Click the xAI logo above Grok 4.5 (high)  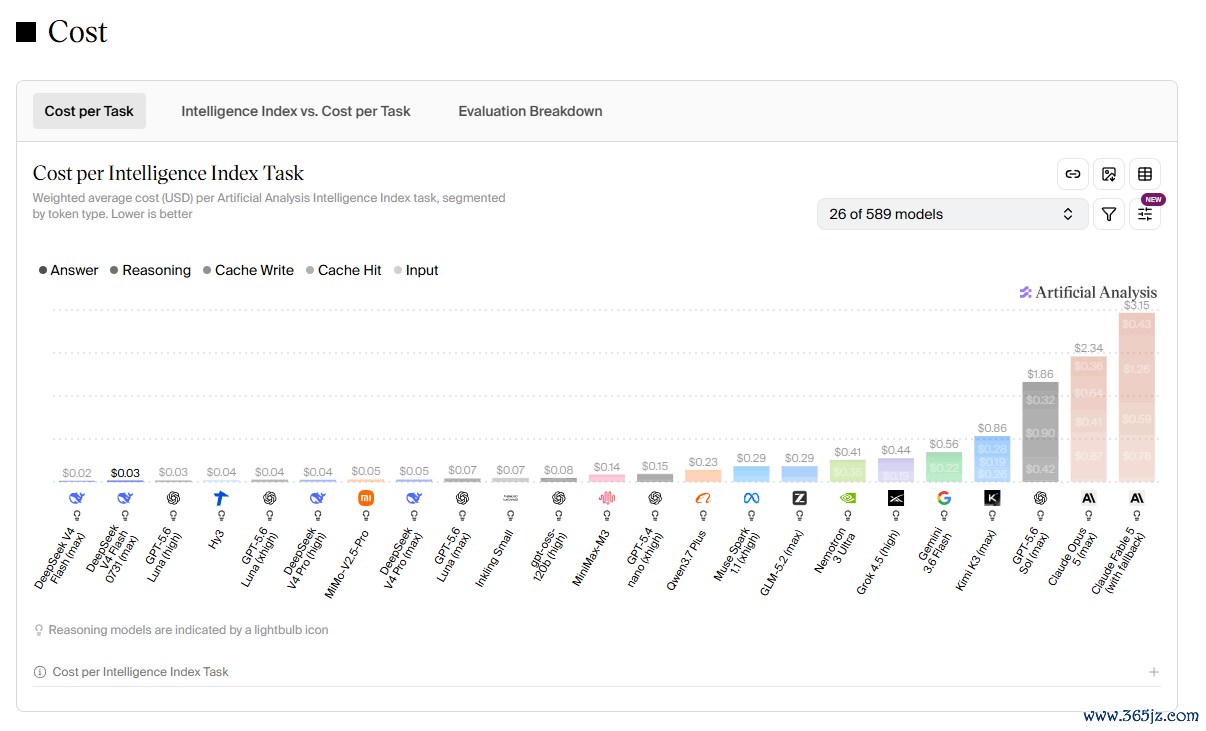click(896, 498)
